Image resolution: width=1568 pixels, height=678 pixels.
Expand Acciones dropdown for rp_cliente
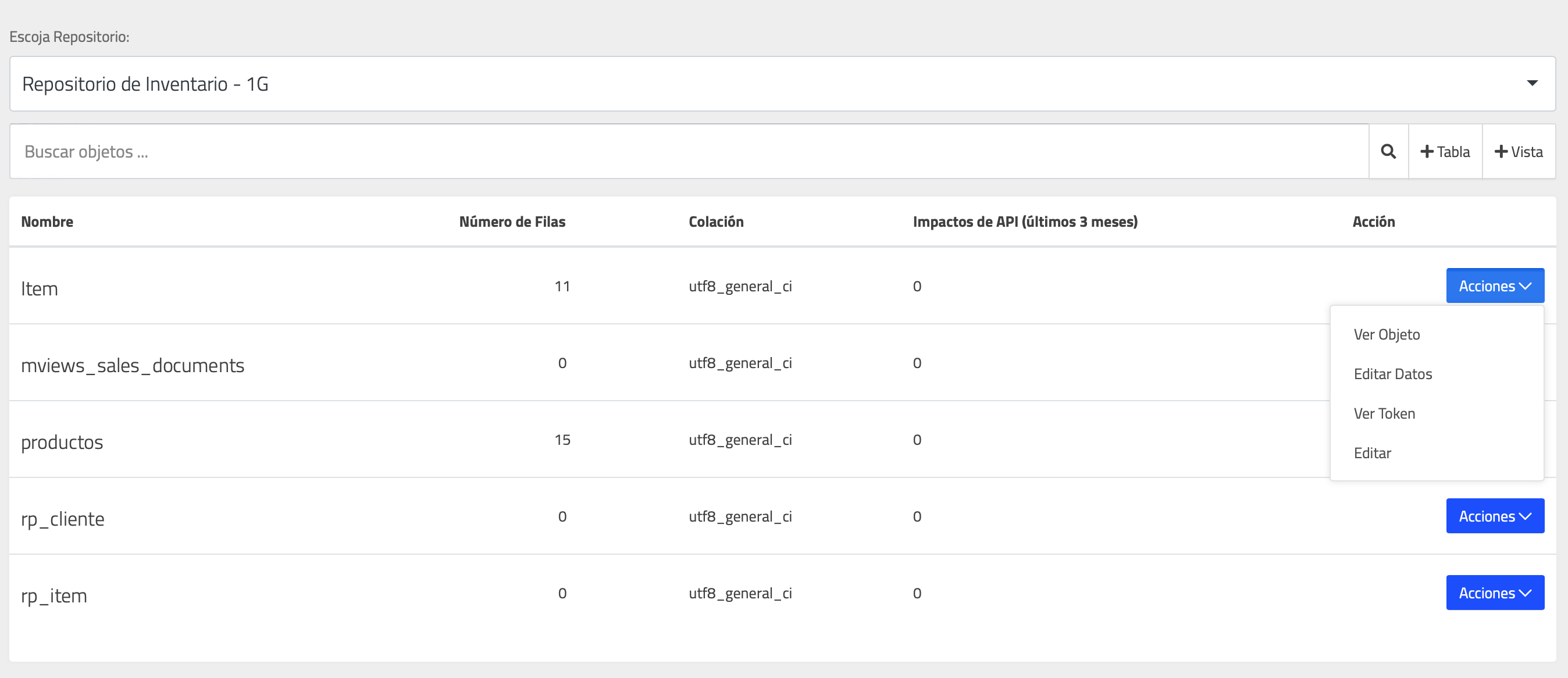click(1494, 516)
